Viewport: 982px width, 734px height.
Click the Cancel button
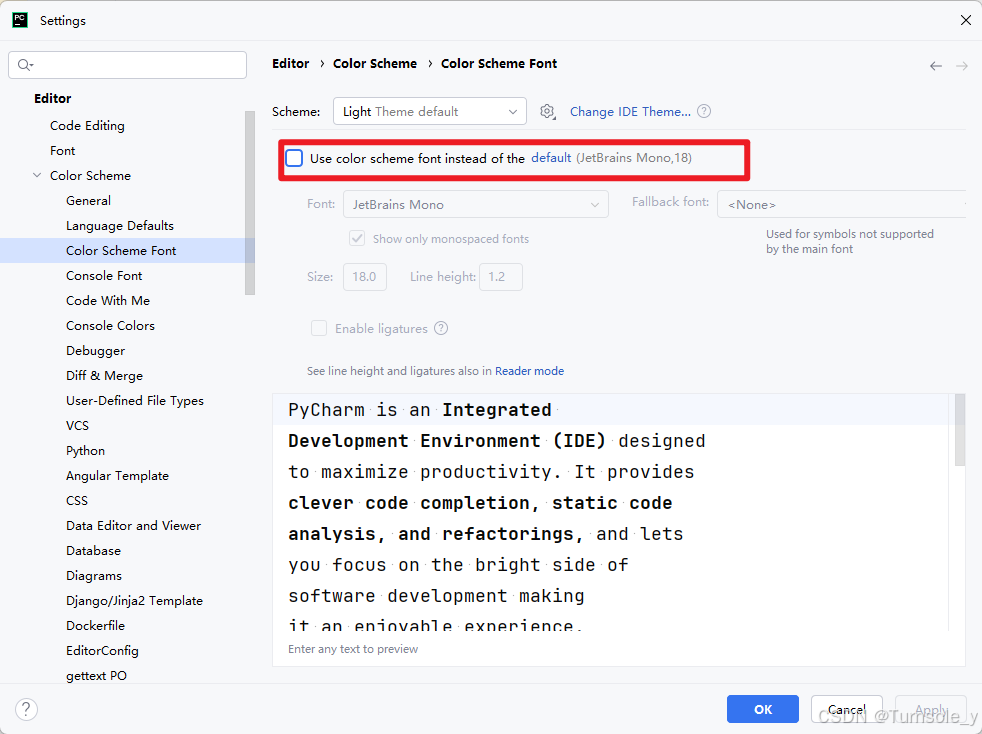[847, 709]
